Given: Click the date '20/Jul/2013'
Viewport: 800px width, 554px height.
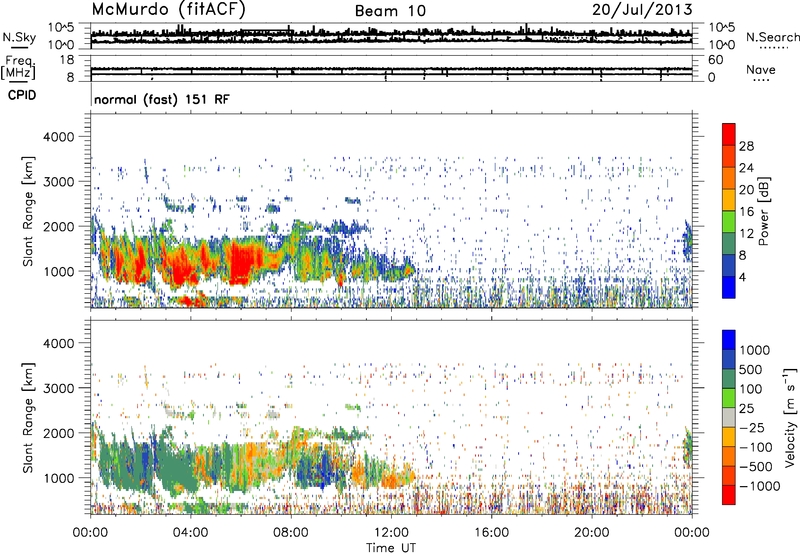Looking at the screenshot, I should click(642, 9).
